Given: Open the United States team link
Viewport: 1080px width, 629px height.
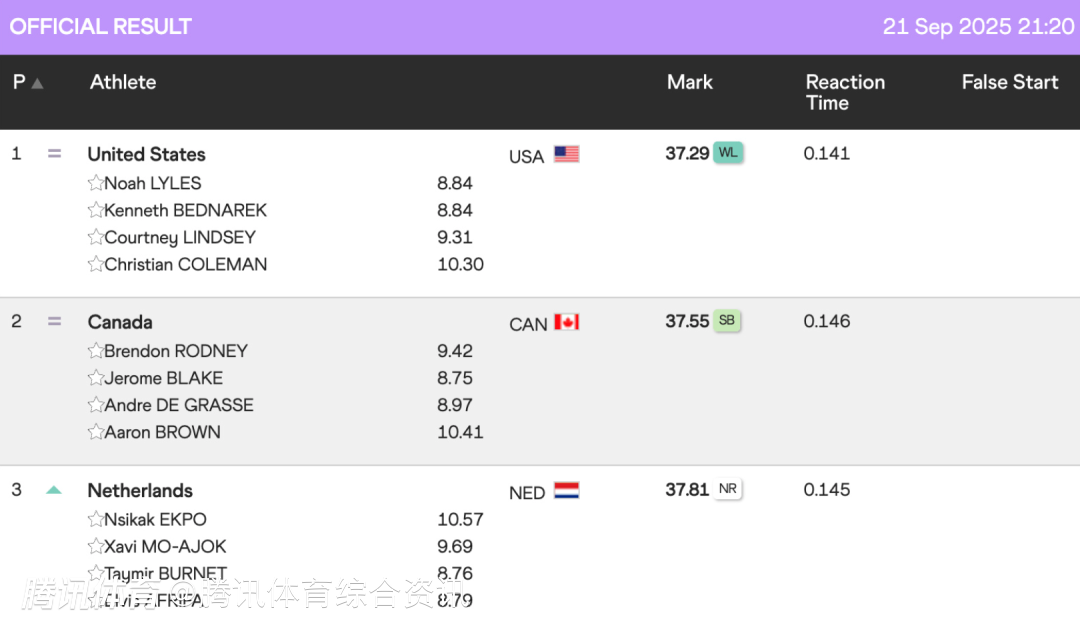Looking at the screenshot, I should (146, 154).
